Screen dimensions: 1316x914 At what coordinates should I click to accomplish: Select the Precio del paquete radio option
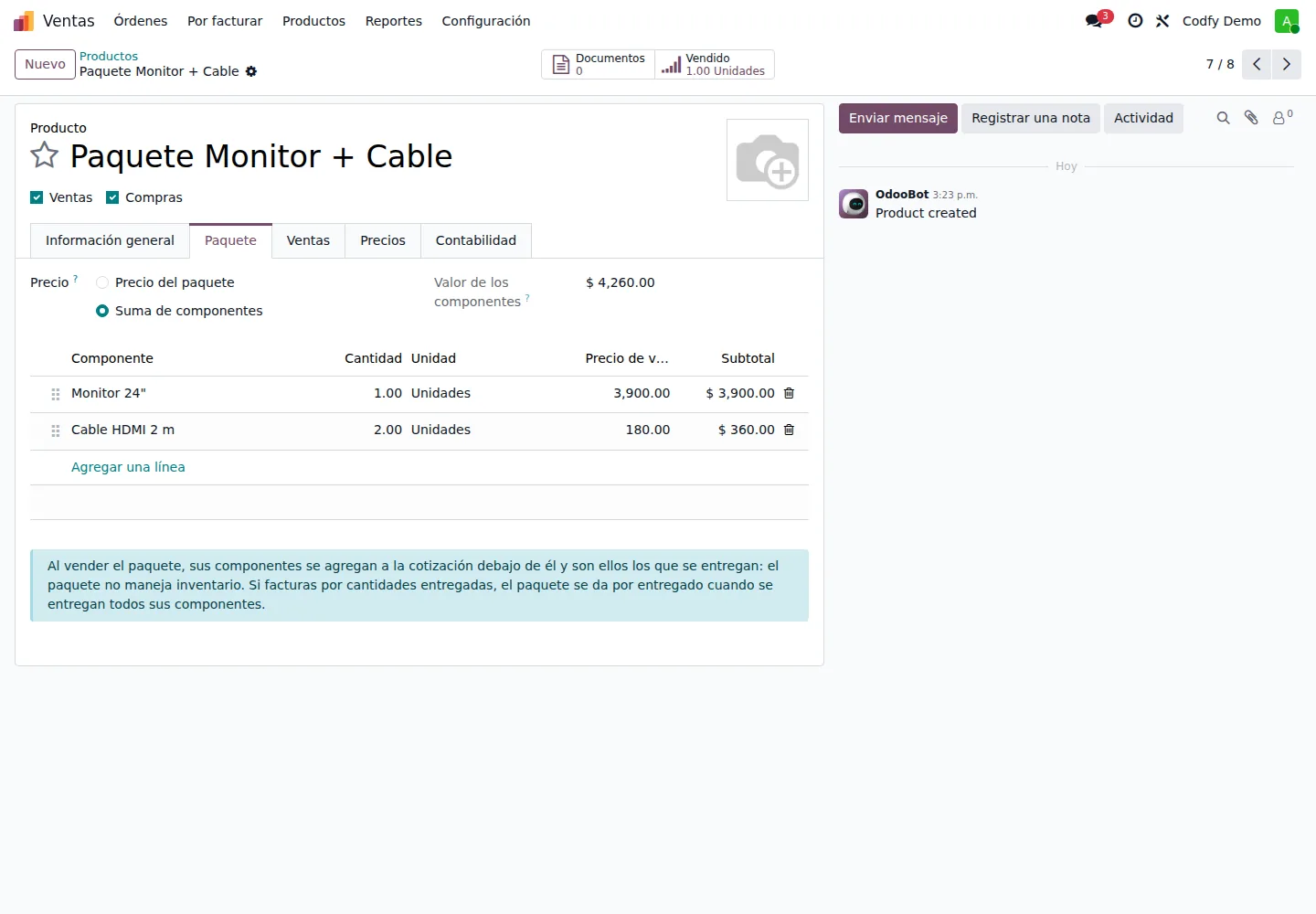[102, 282]
